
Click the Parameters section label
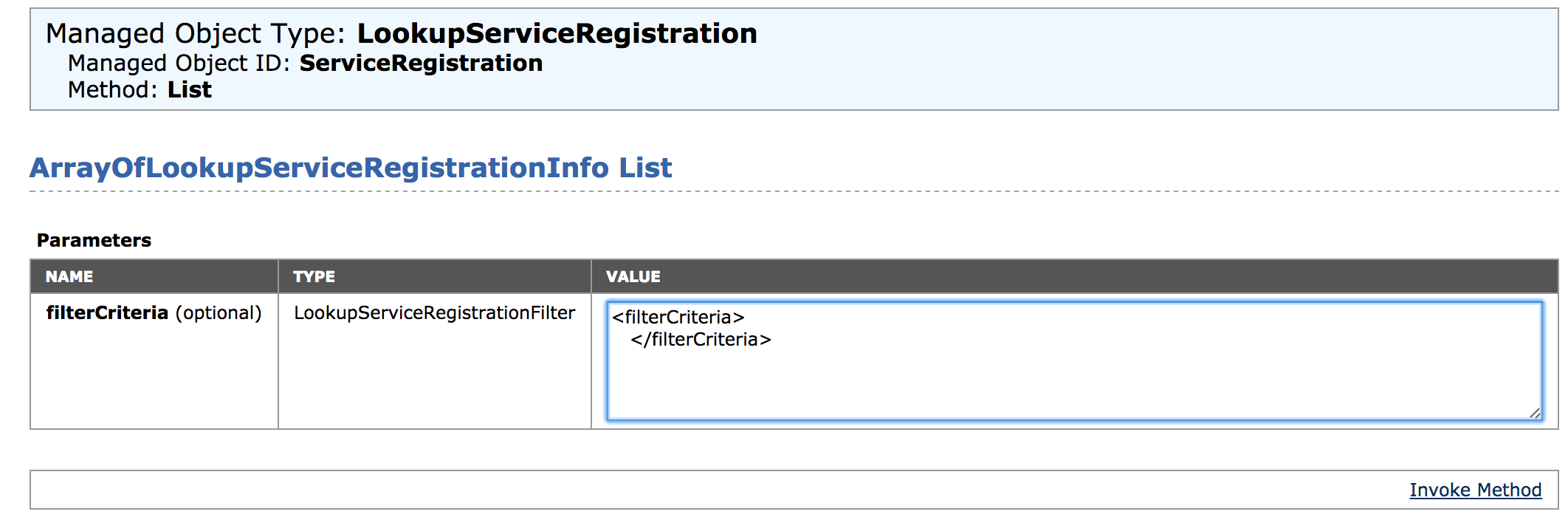tap(94, 240)
